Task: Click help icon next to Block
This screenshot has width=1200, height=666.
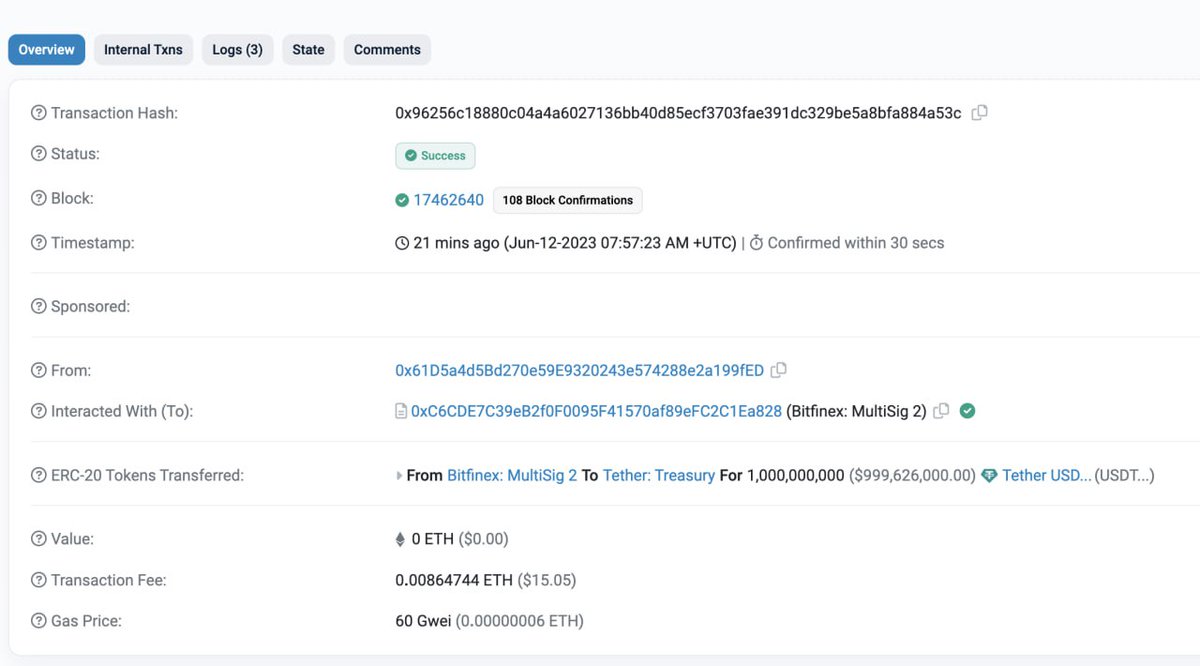Action: 39,198
